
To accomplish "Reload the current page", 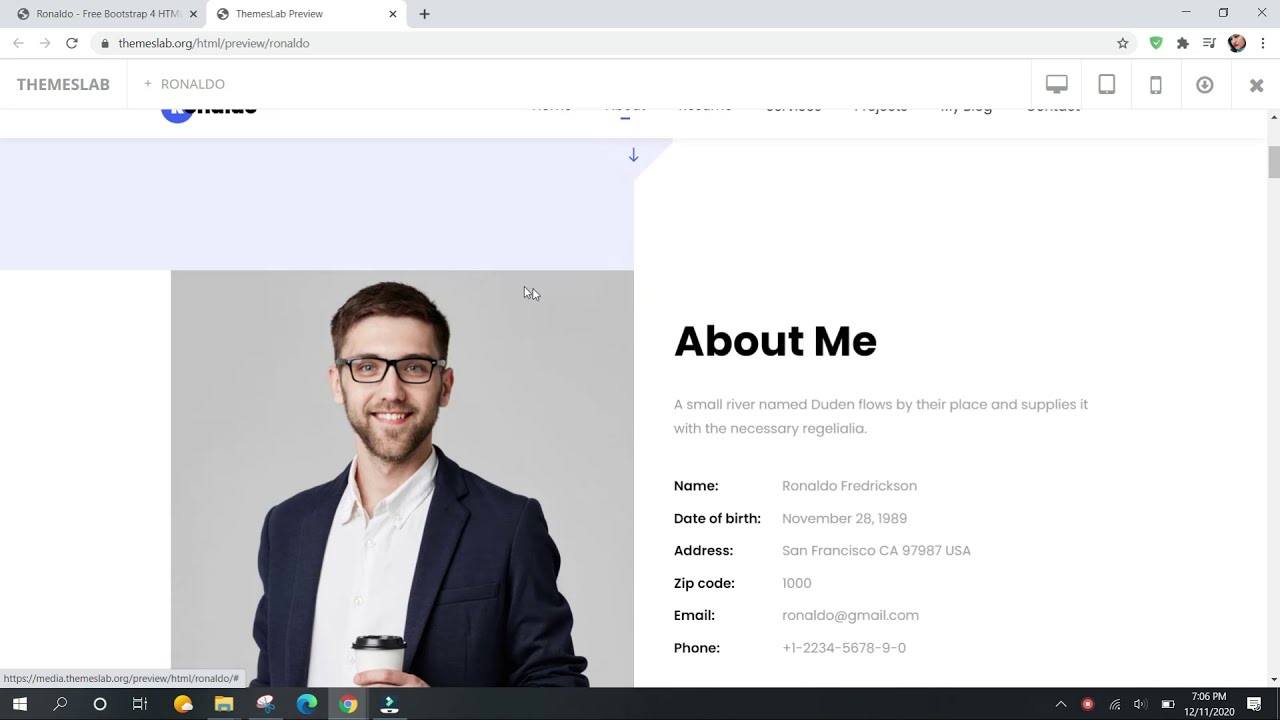I will pyautogui.click(x=72, y=43).
